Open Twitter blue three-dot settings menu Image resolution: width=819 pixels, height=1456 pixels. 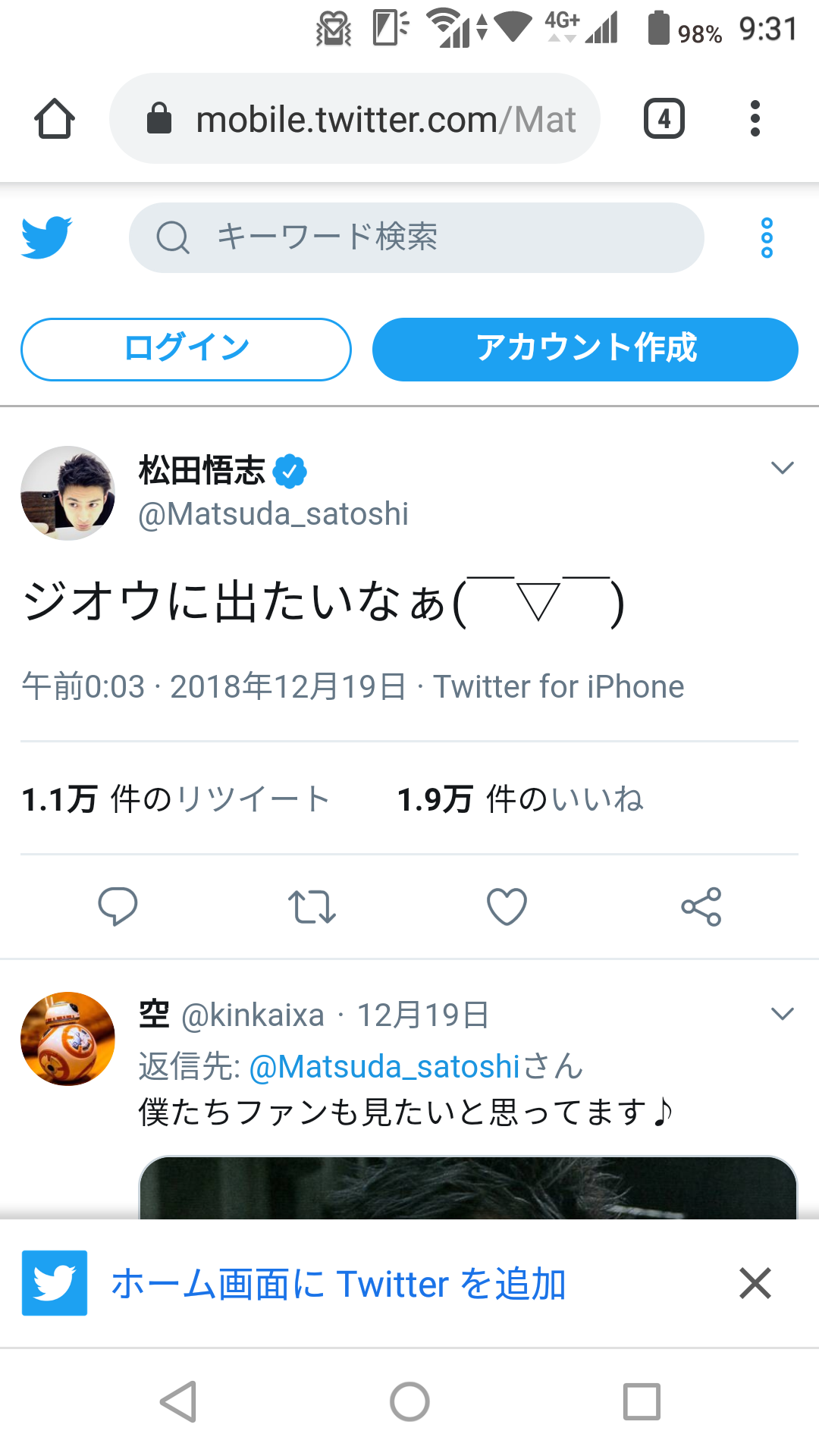click(767, 237)
